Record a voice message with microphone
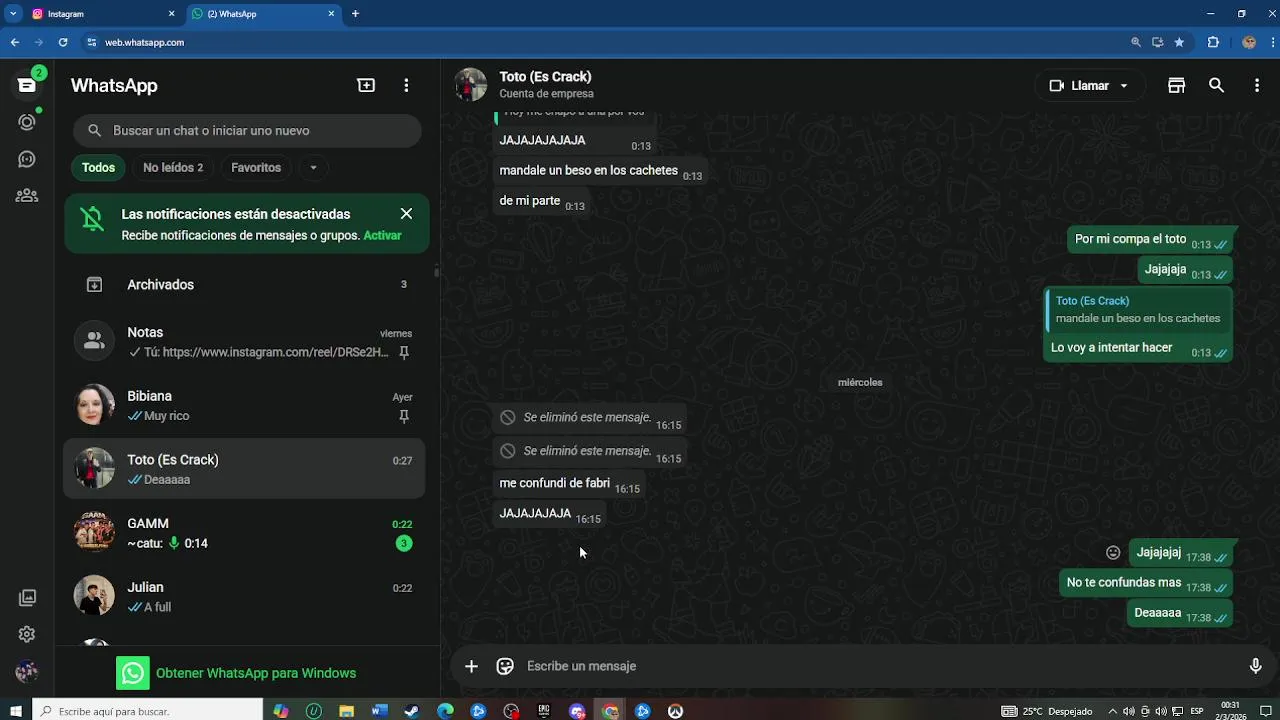Viewport: 1280px width, 720px height. pyautogui.click(x=1255, y=666)
